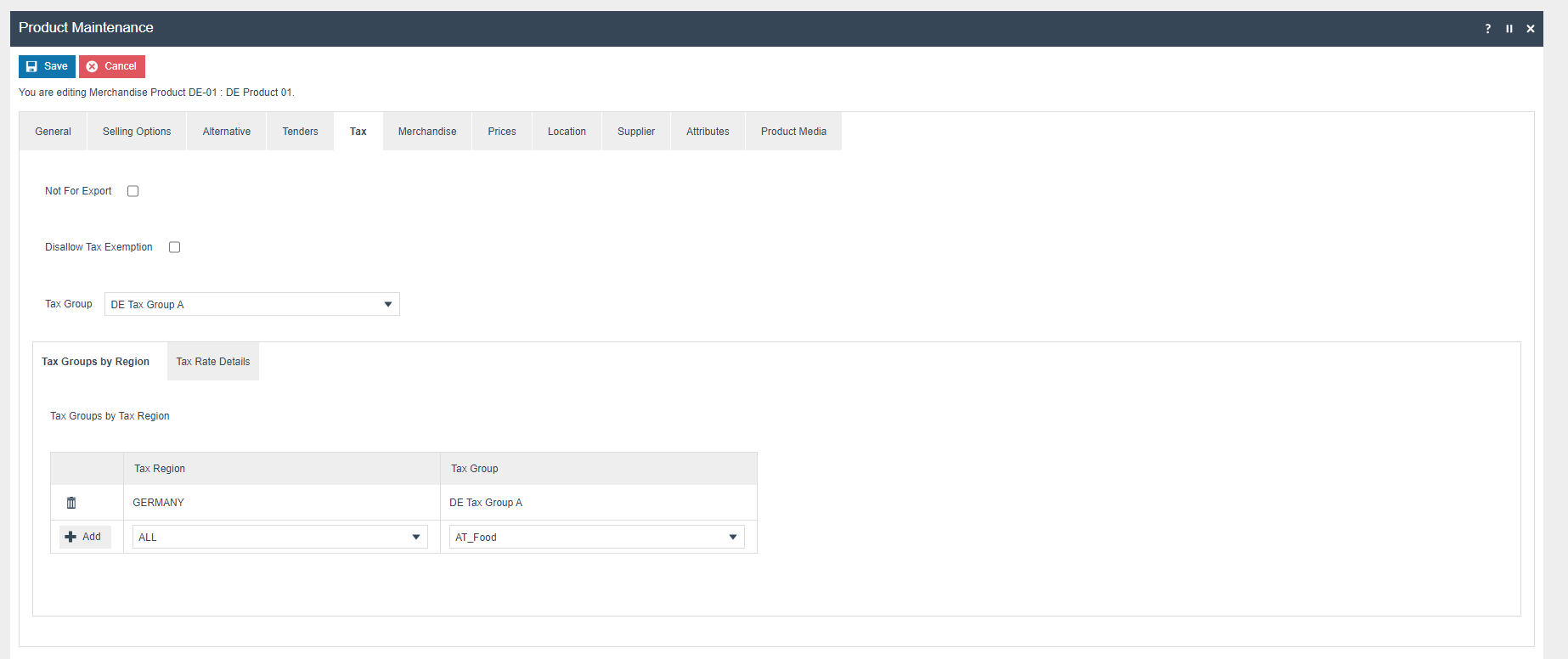Click the GERMANY tax region cell

pyautogui.click(x=159, y=503)
